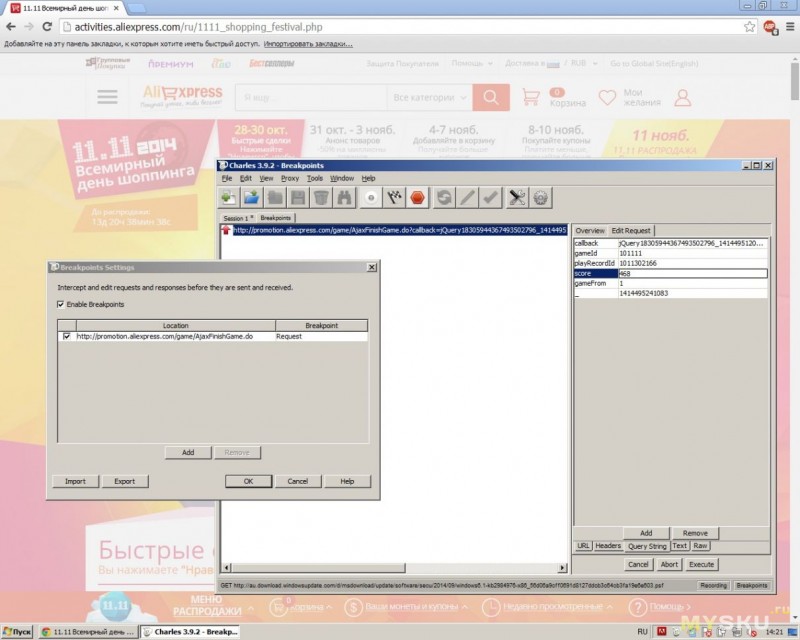Screen dimensions: 800x640
Task: Open the 'Все категории' dropdown on AliExpress
Action: pyautogui.click(x=429, y=97)
